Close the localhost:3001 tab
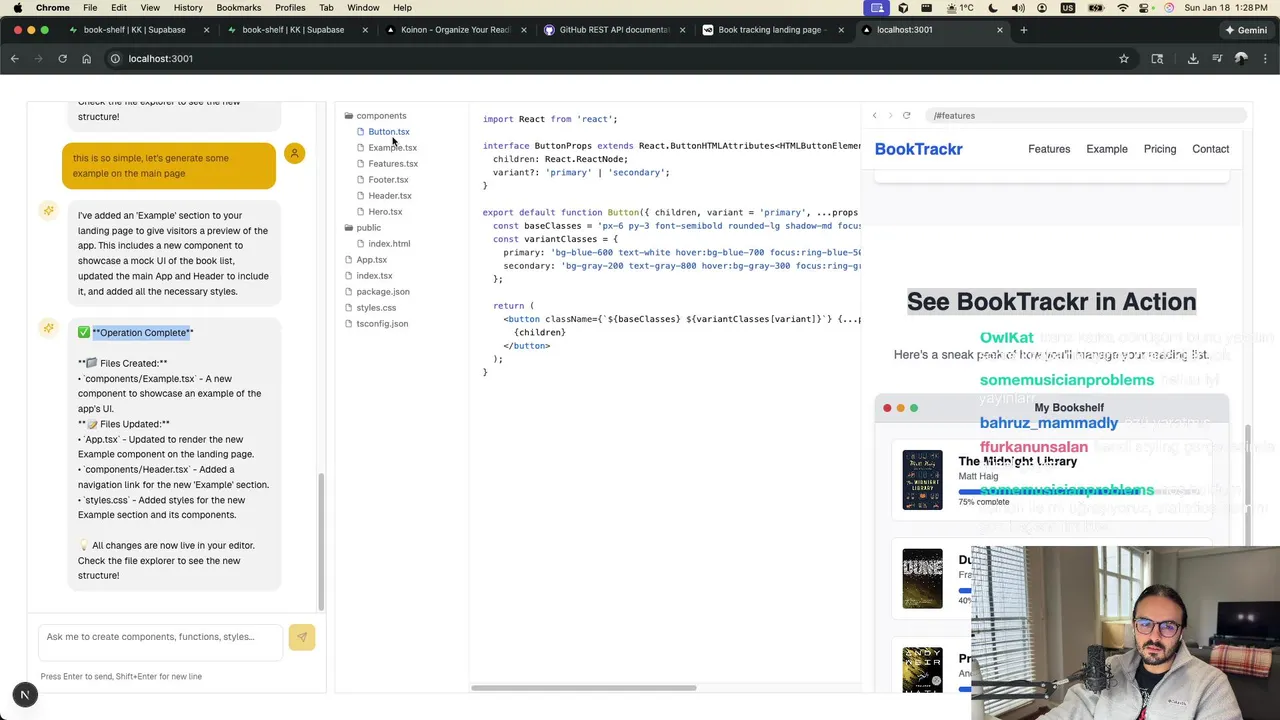This screenshot has width=1280, height=720. (x=999, y=30)
